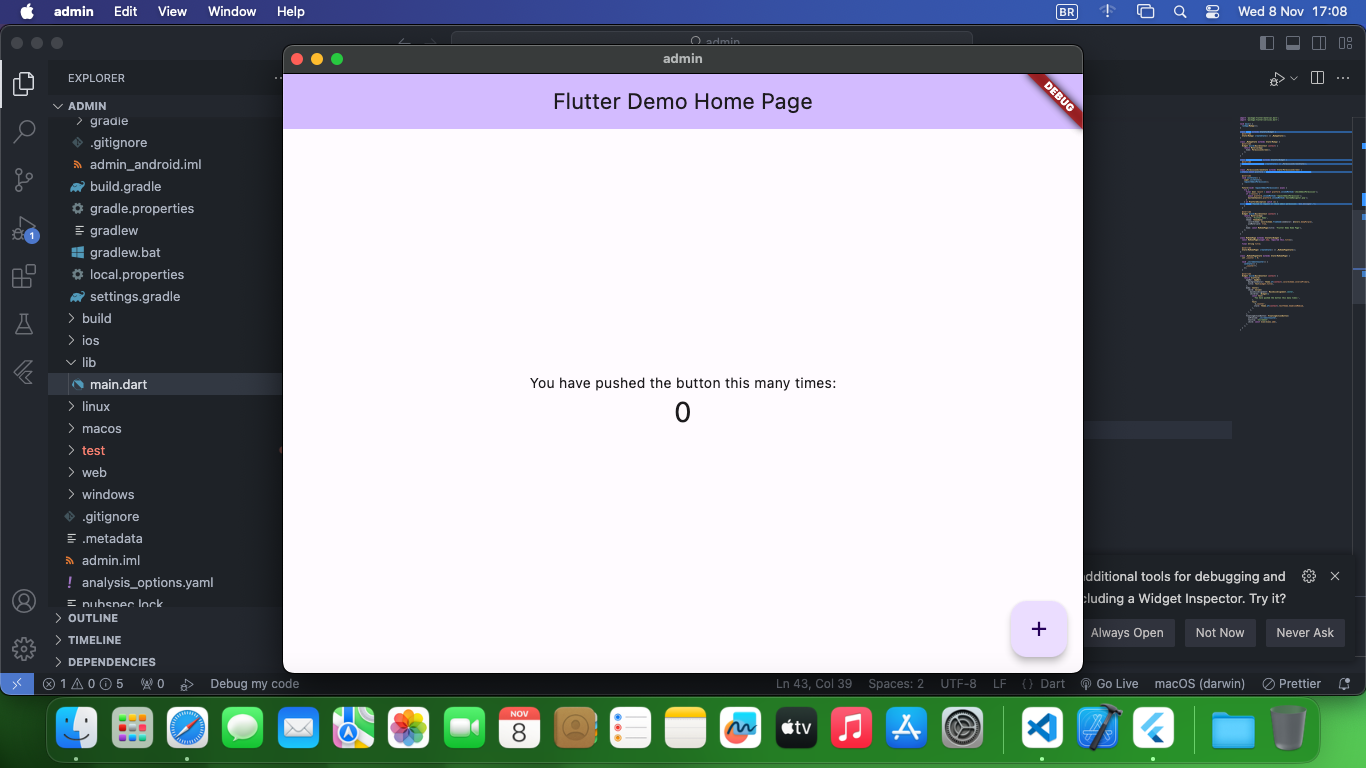Dismiss the Widget Inspector notification
This screenshot has width=1366, height=768.
tap(1335, 576)
